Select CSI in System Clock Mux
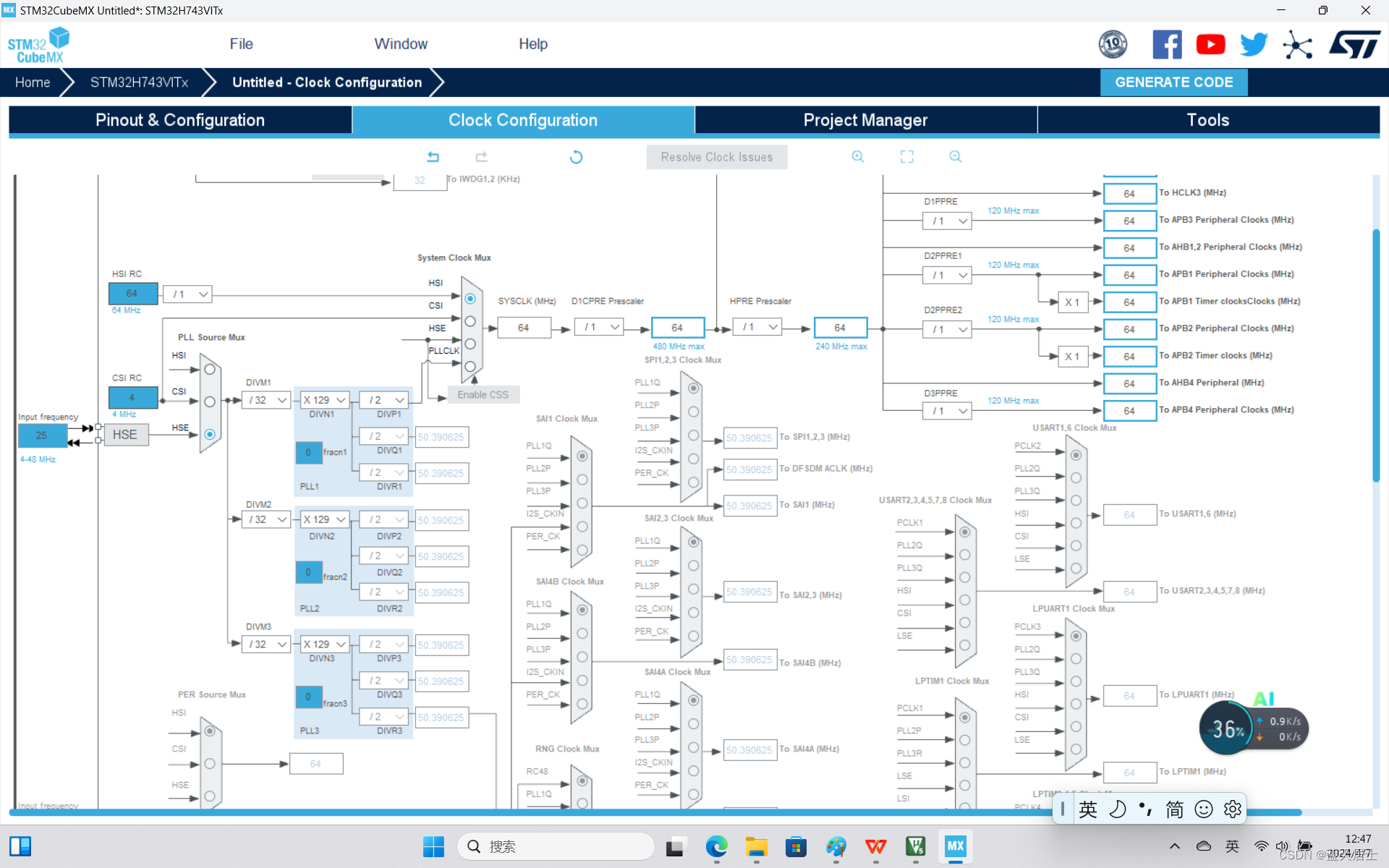 (x=470, y=321)
